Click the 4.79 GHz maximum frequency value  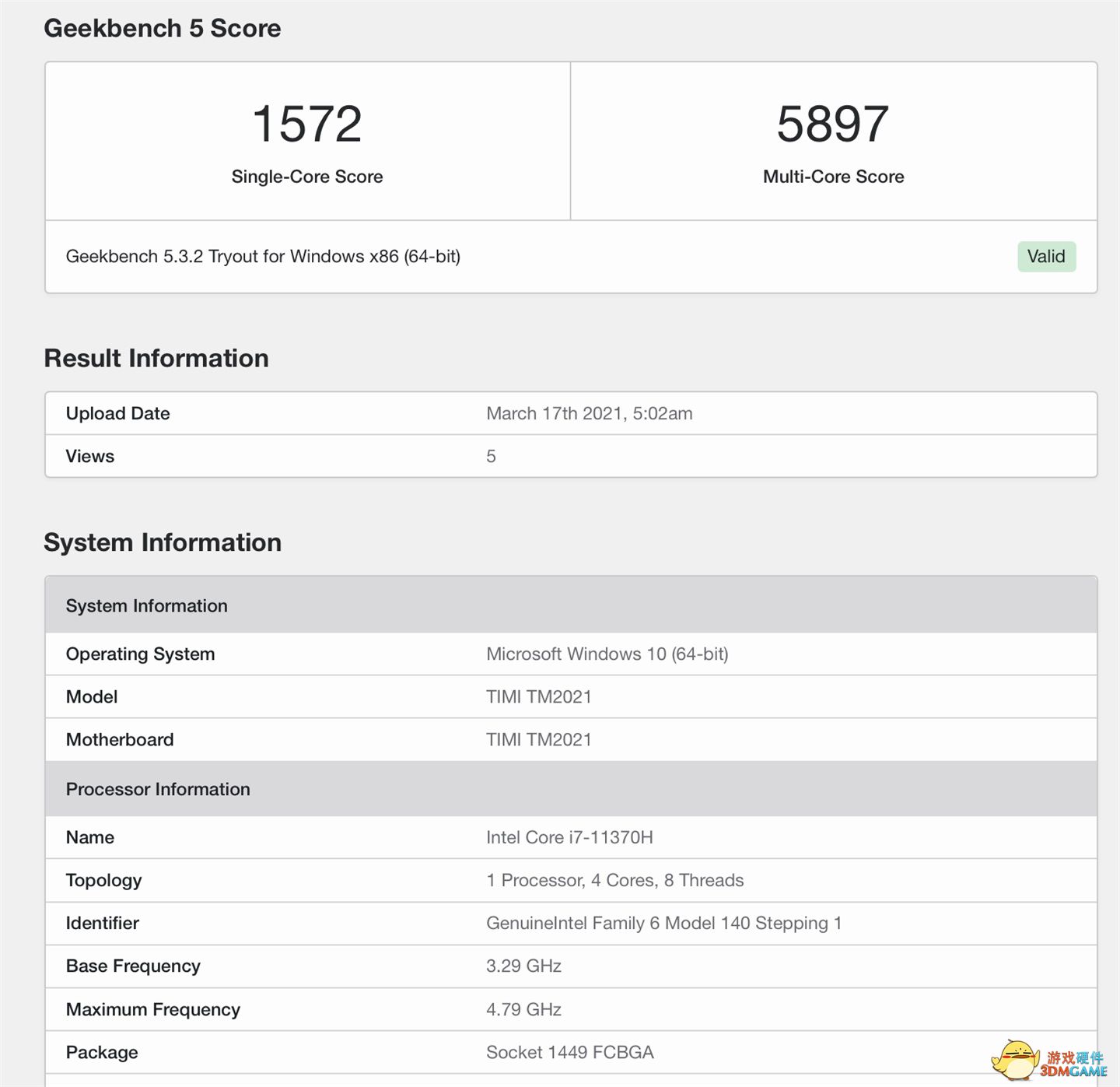click(x=523, y=1009)
